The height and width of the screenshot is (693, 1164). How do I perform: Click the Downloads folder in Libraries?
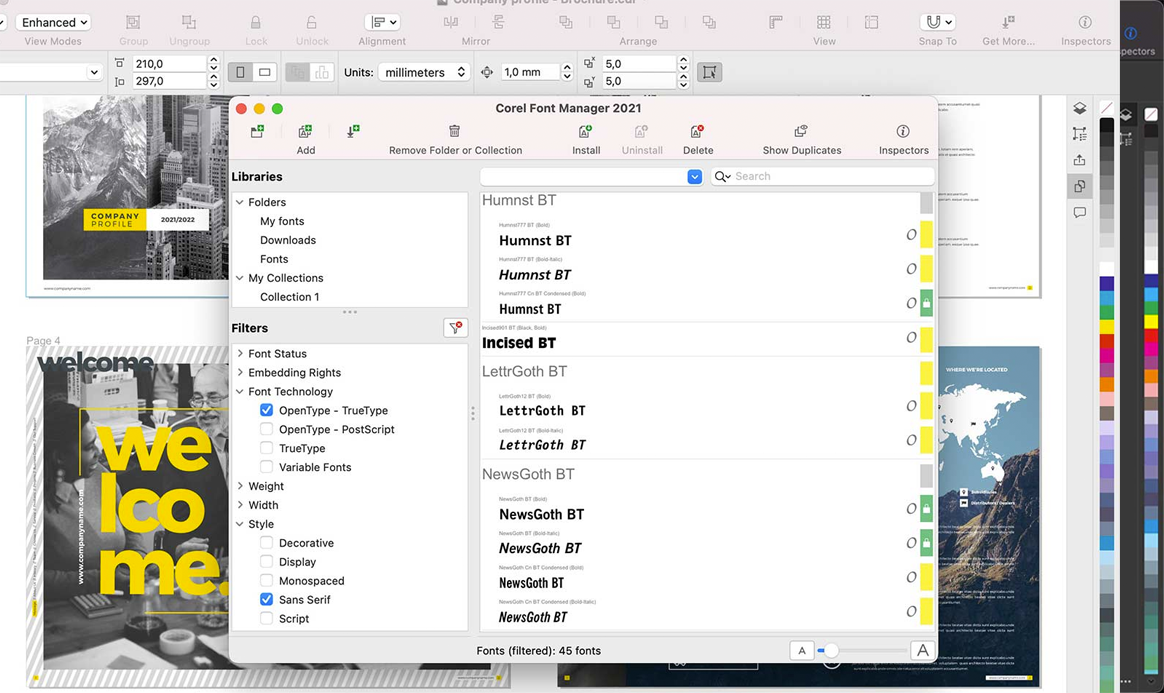(x=288, y=240)
